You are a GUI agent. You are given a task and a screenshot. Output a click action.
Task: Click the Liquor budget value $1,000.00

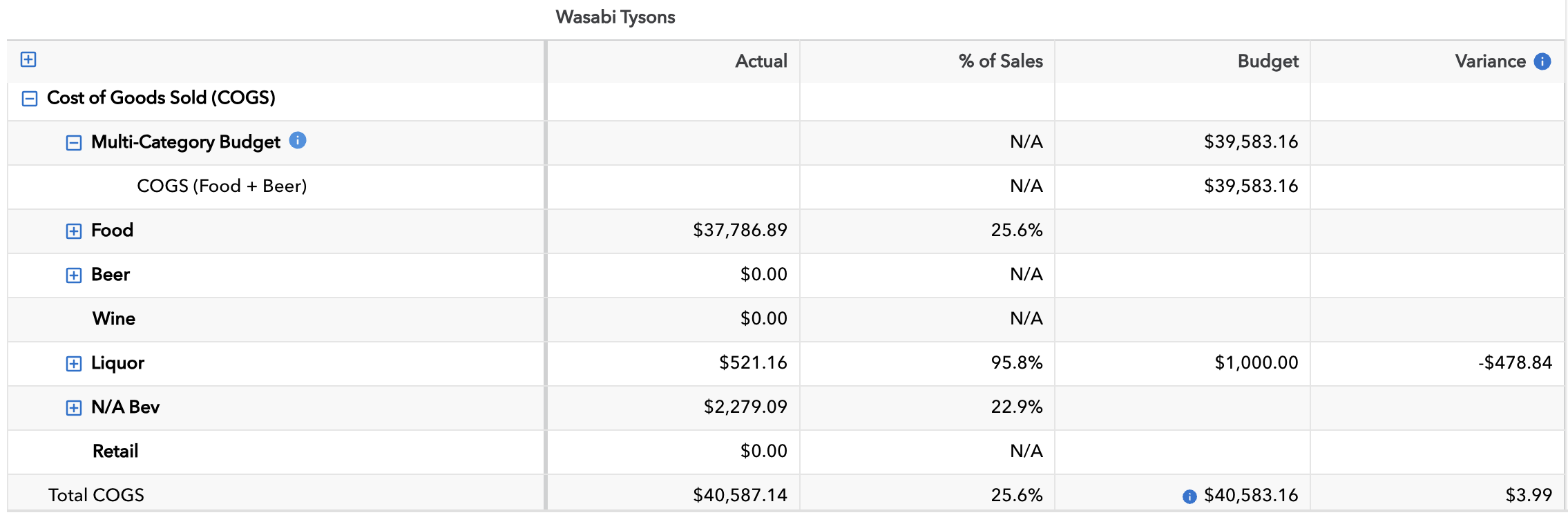point(1256,363)
